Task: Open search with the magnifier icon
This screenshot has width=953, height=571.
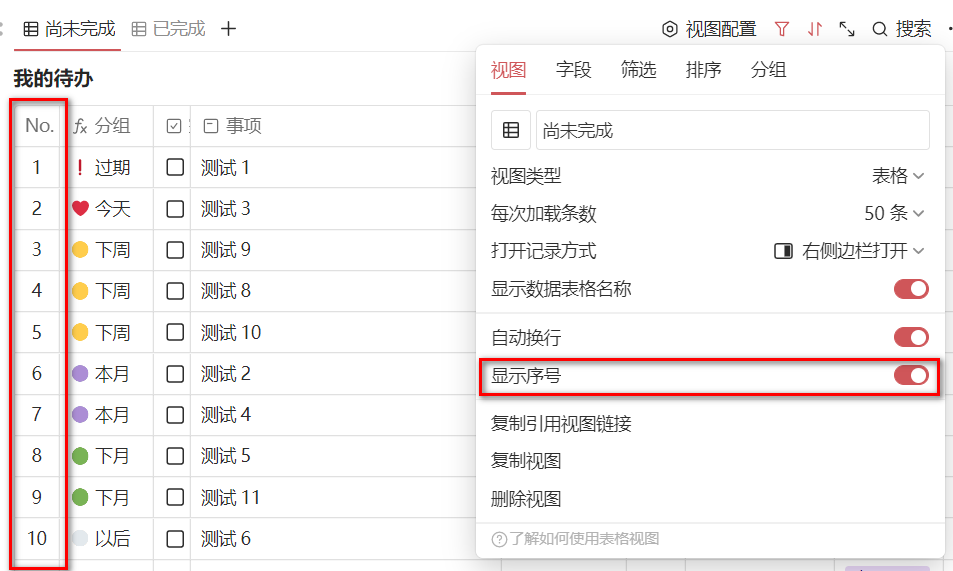Action: pos(880,29)
